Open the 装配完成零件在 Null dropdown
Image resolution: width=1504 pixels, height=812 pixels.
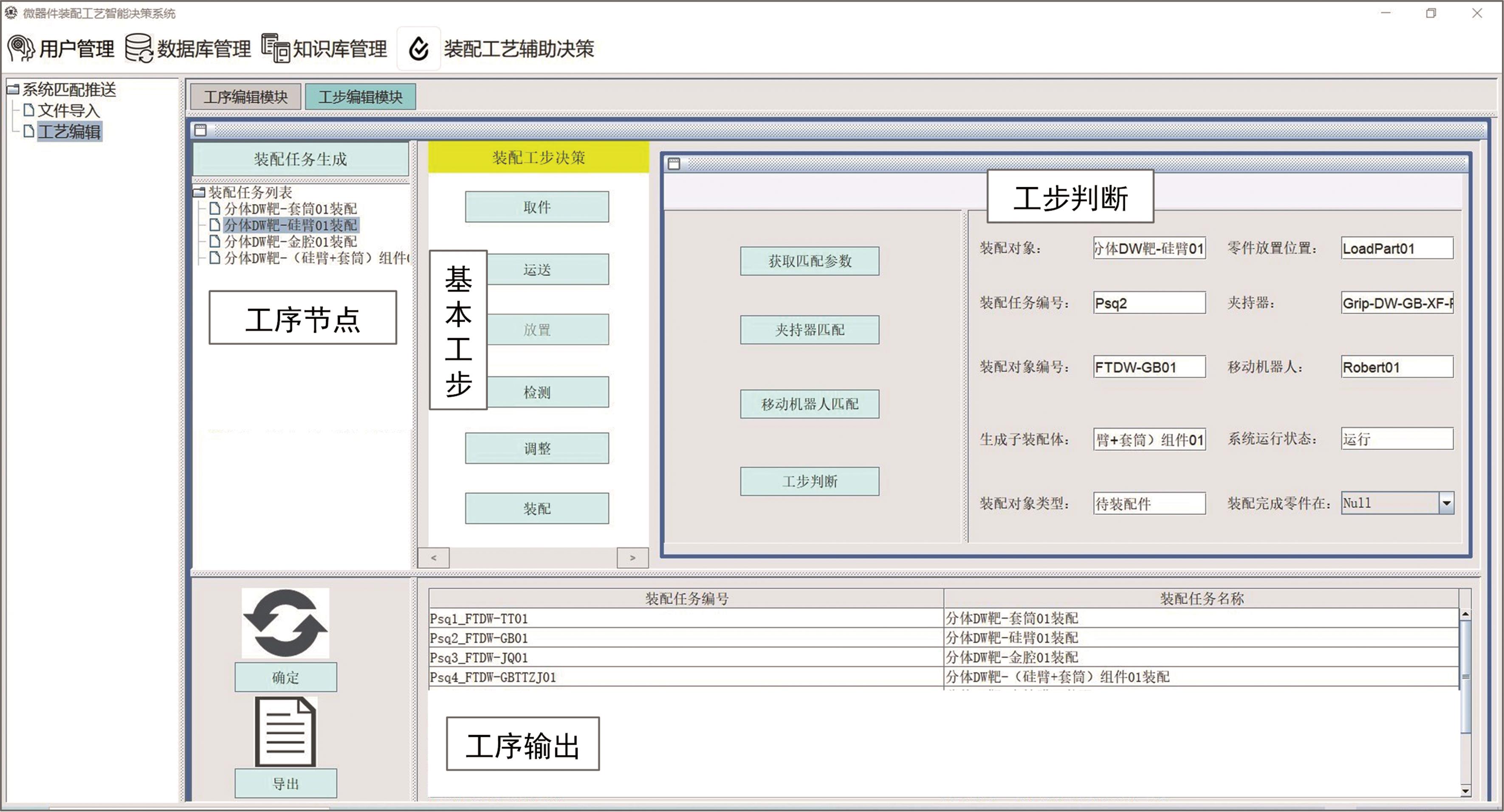coord(1446,503)
